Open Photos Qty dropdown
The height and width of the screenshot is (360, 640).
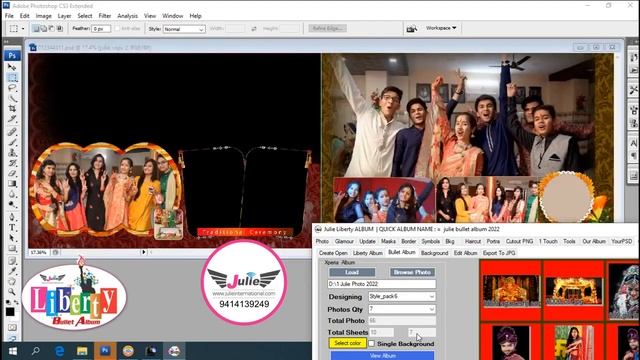(x=402, y=309)
